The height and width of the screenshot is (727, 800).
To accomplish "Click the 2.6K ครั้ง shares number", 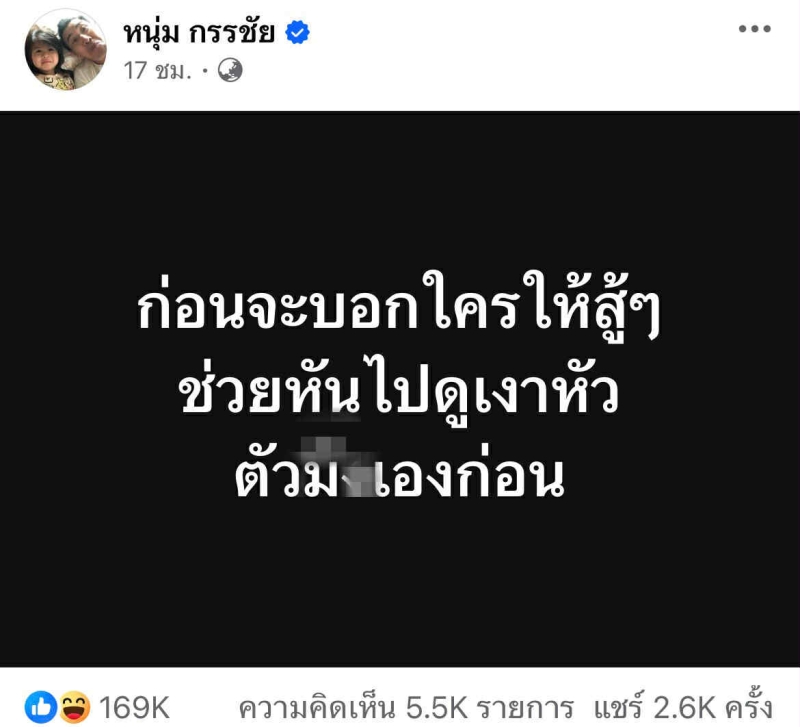I will click(x=713, y=707).
